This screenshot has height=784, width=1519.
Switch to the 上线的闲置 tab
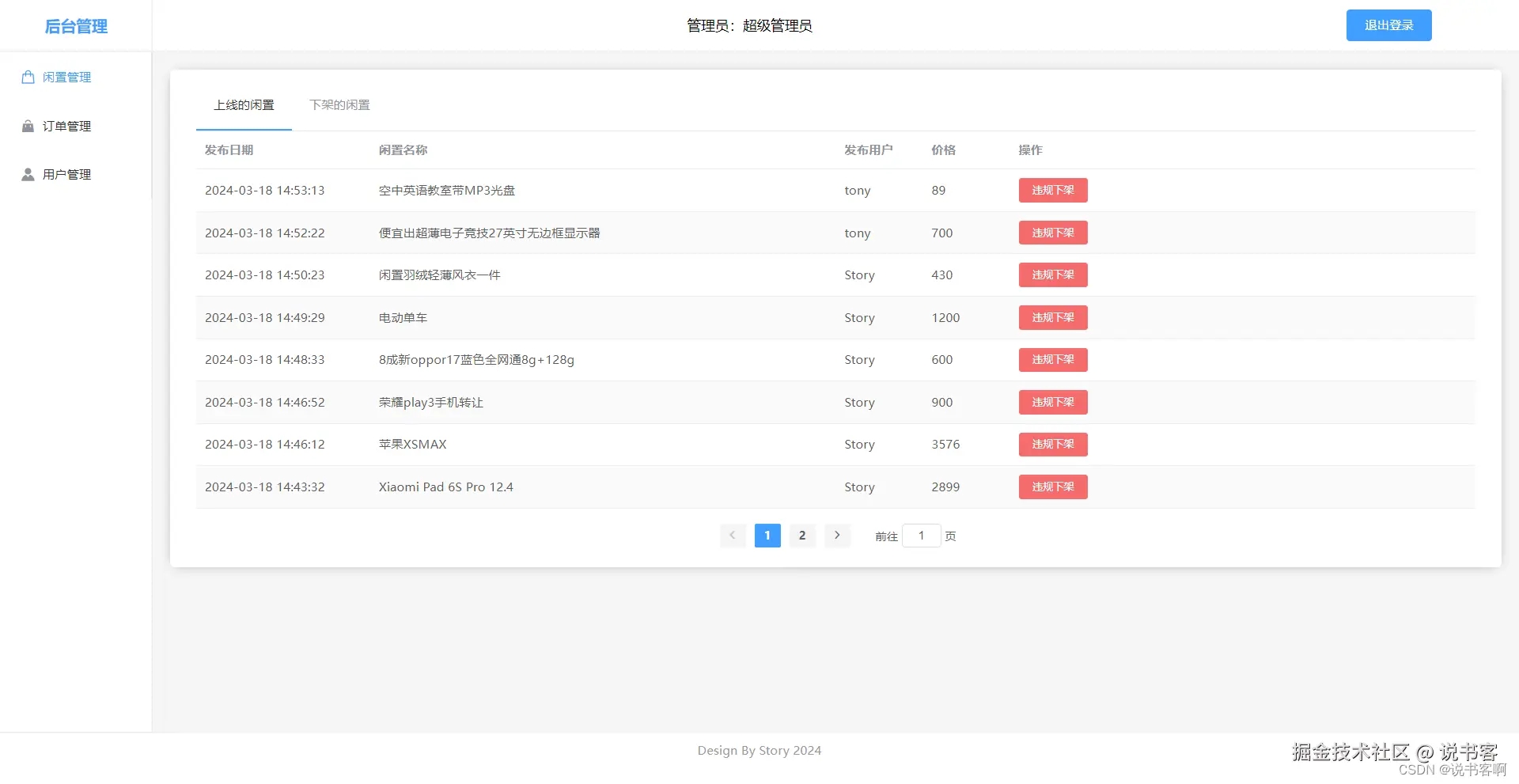[244, 104]
